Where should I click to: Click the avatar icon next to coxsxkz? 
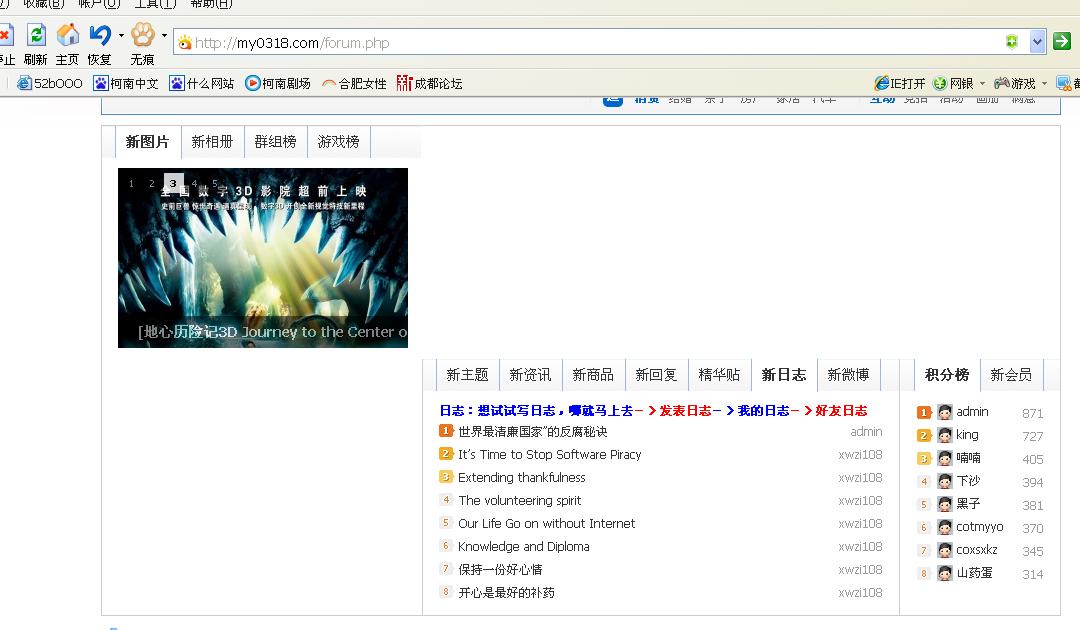(945, 550)
